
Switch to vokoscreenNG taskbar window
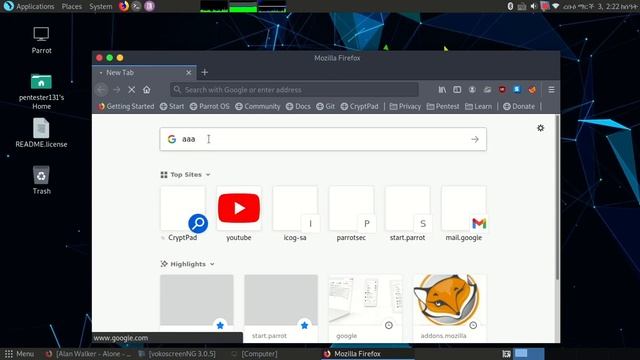[x=177, y=354]
